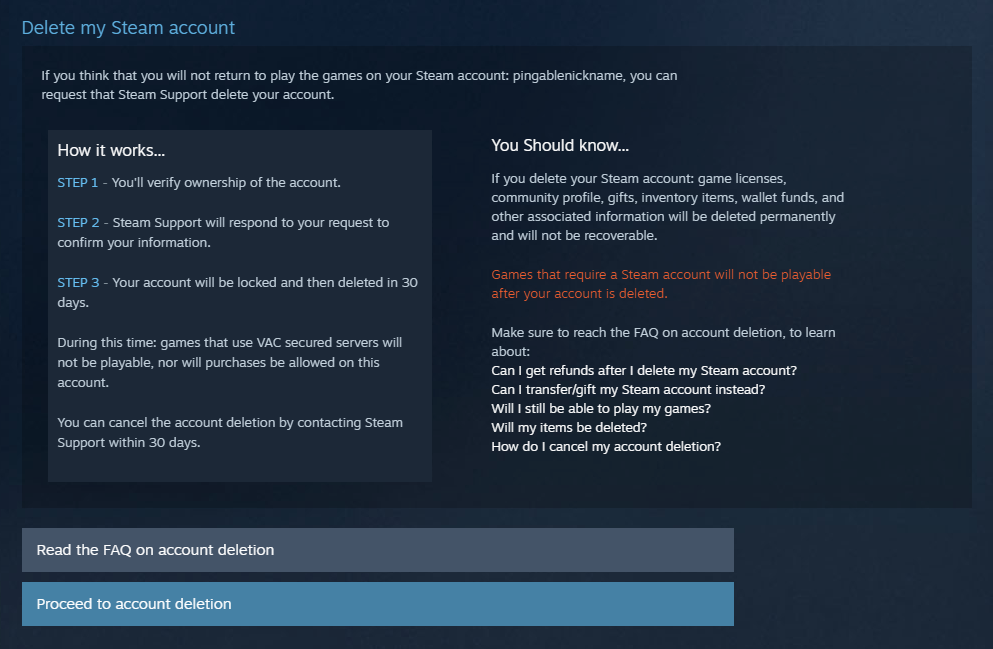Click the Proceed to account deletion button
Image resolution: width=993 pixels, height=649 pixels.
377,604
